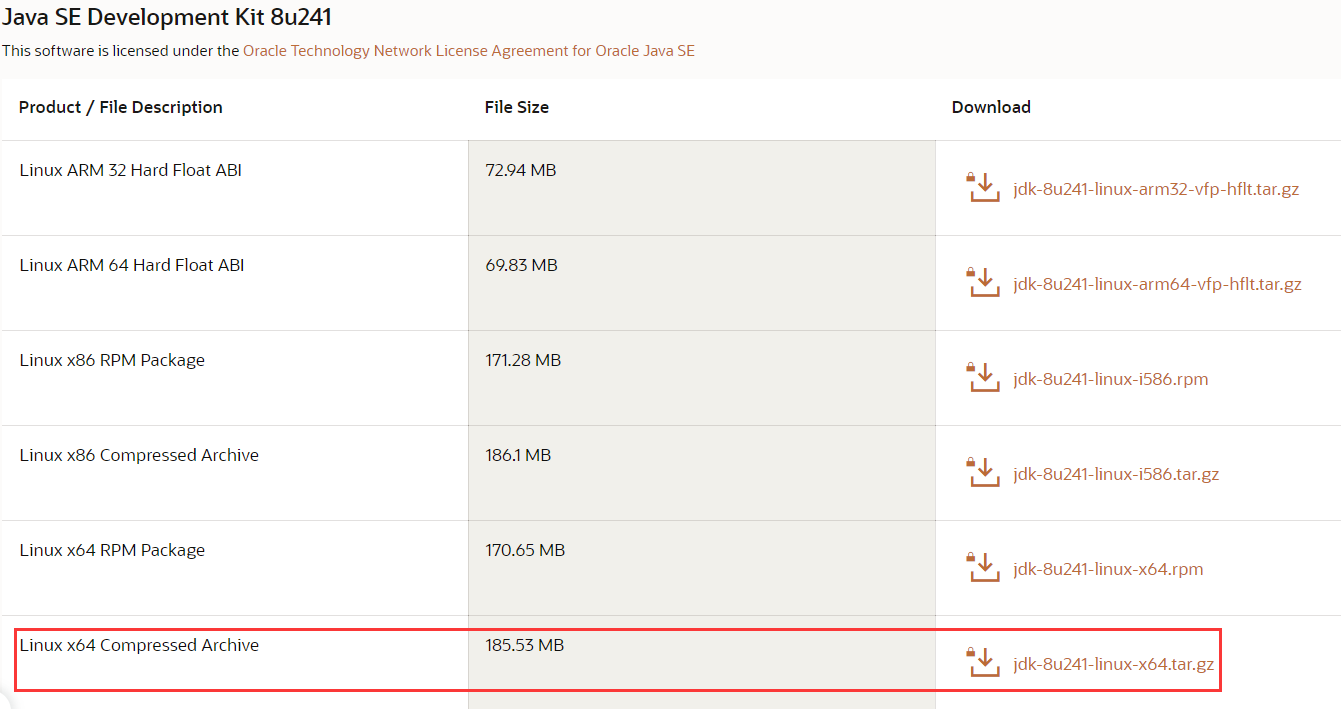Download jdk-8u241-linux-arm64-vfp-hflt.tar.gz
1341x709 pixels.
tap(1157, 284)
